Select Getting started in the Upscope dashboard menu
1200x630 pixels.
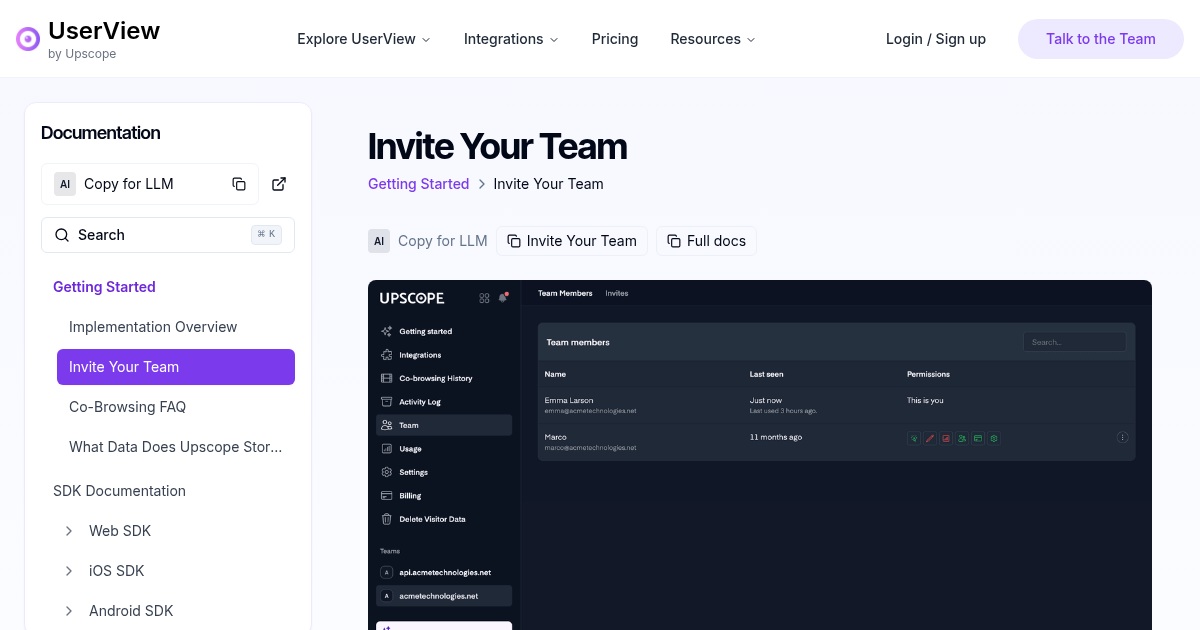[444, 331]
